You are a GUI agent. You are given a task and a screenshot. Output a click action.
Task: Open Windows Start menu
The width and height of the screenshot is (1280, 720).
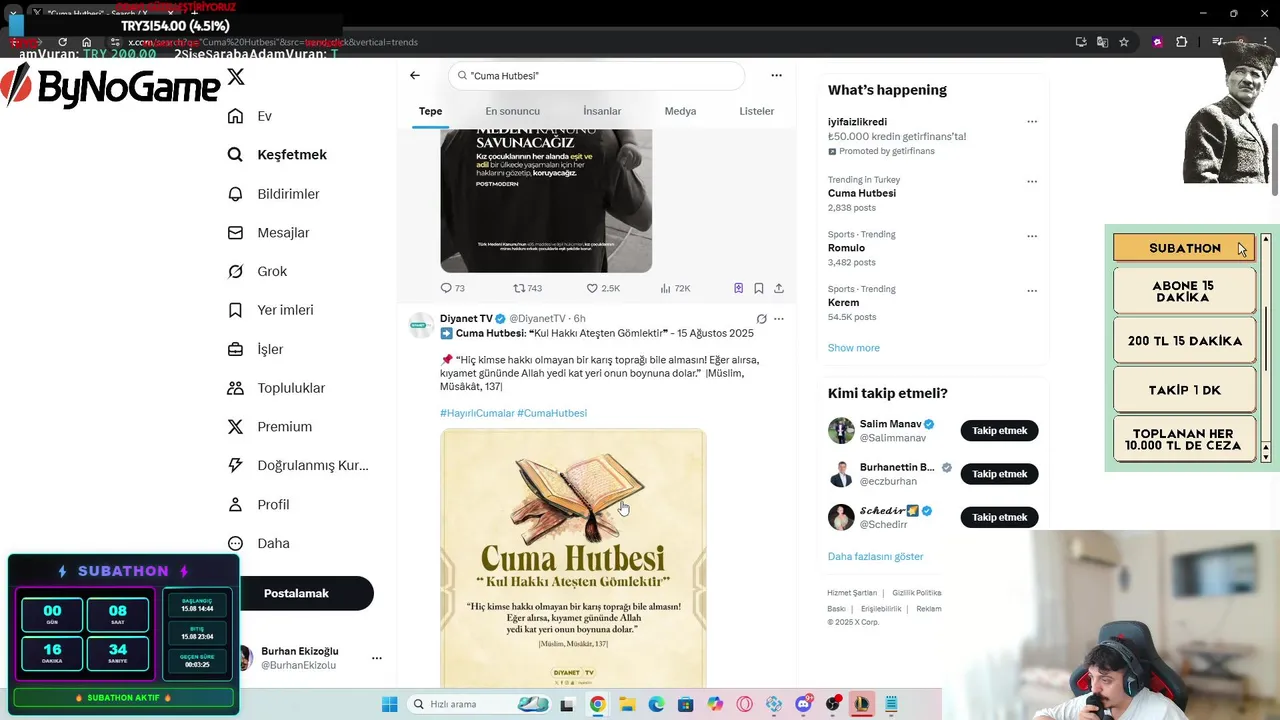pos(389,704)
